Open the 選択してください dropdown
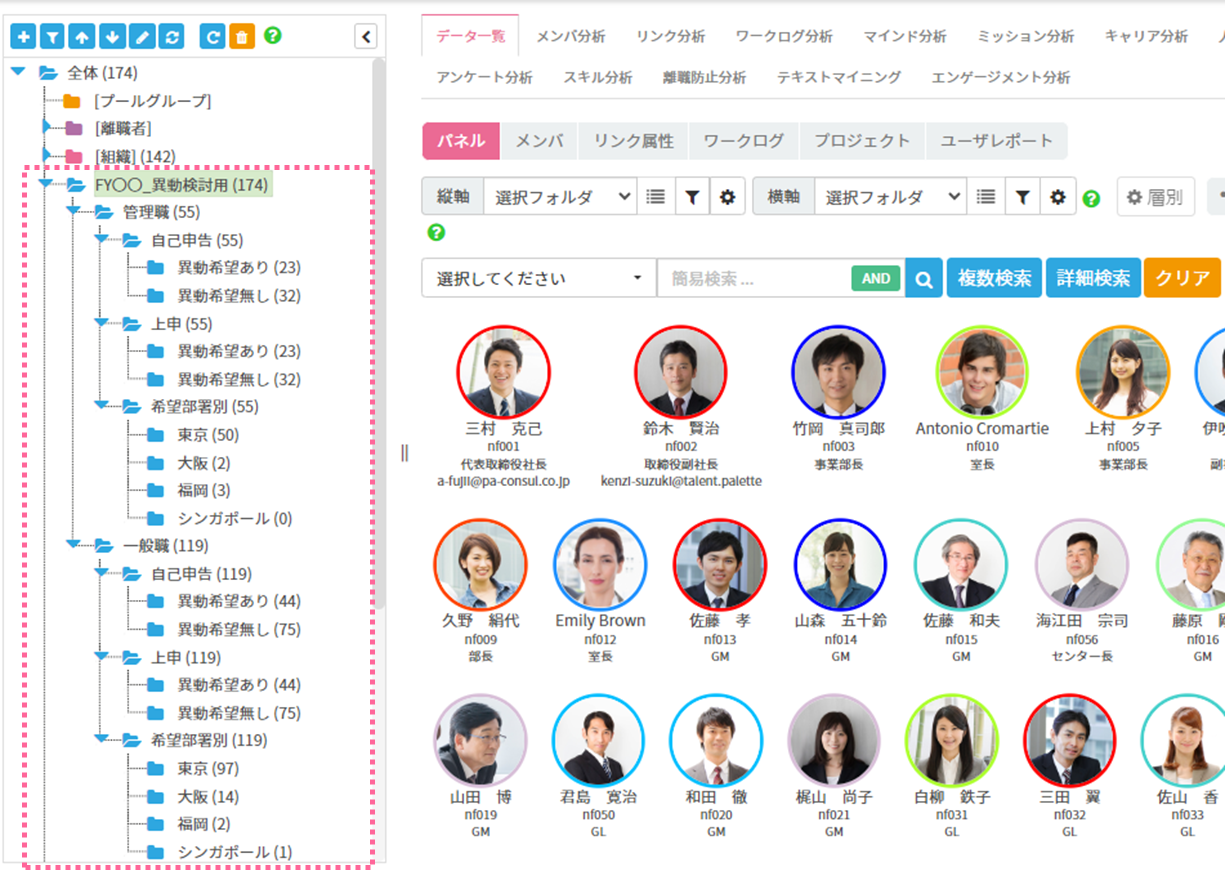Screen dimensions: 1225x870 539,278
